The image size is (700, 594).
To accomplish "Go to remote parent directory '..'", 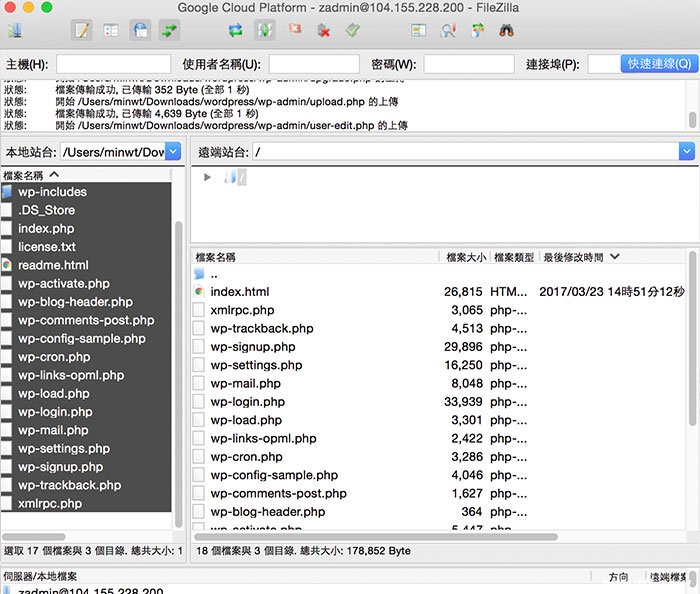I will coord(439,274).
